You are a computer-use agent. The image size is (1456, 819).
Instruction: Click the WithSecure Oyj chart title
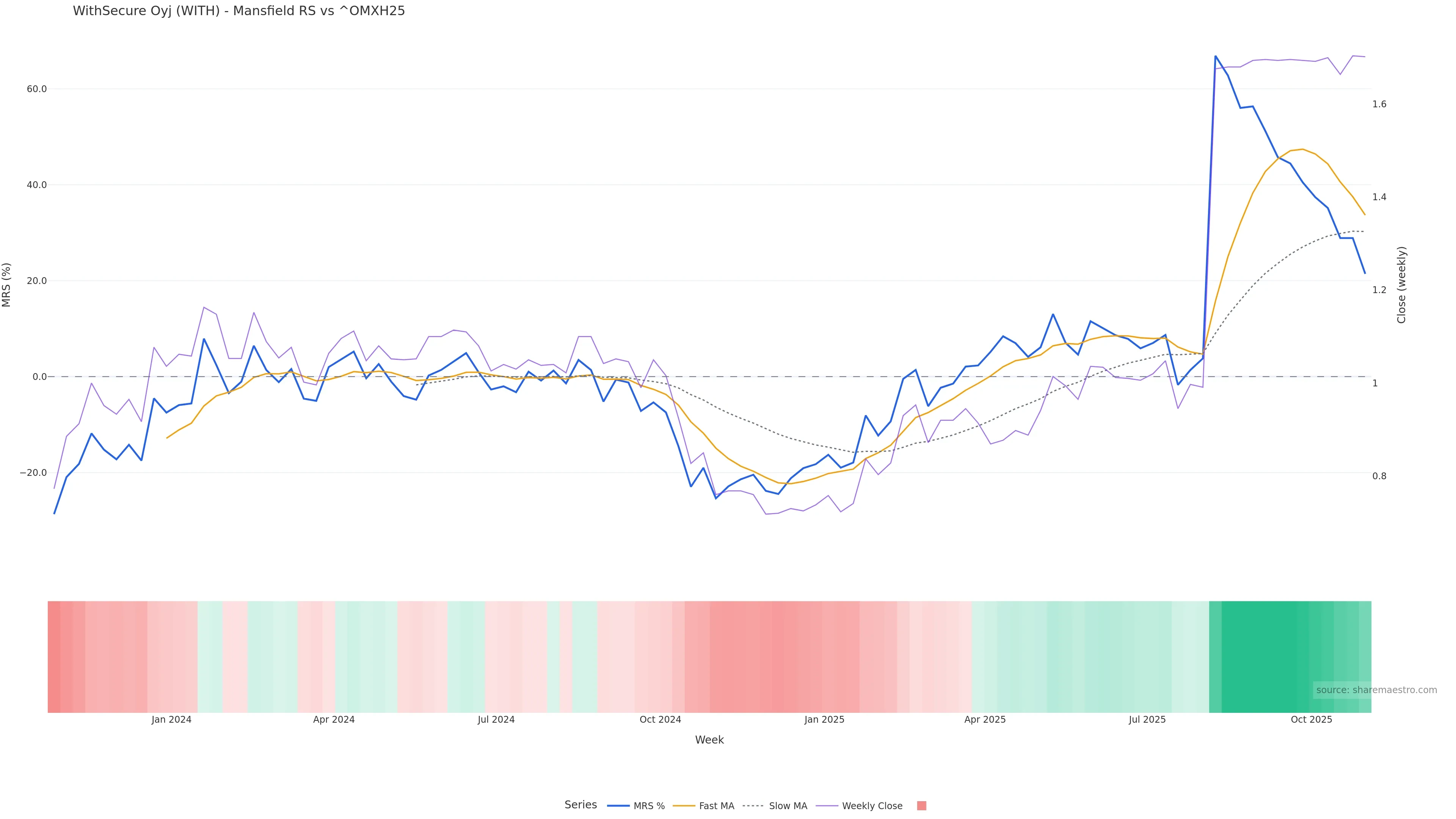tap(238, 11)
